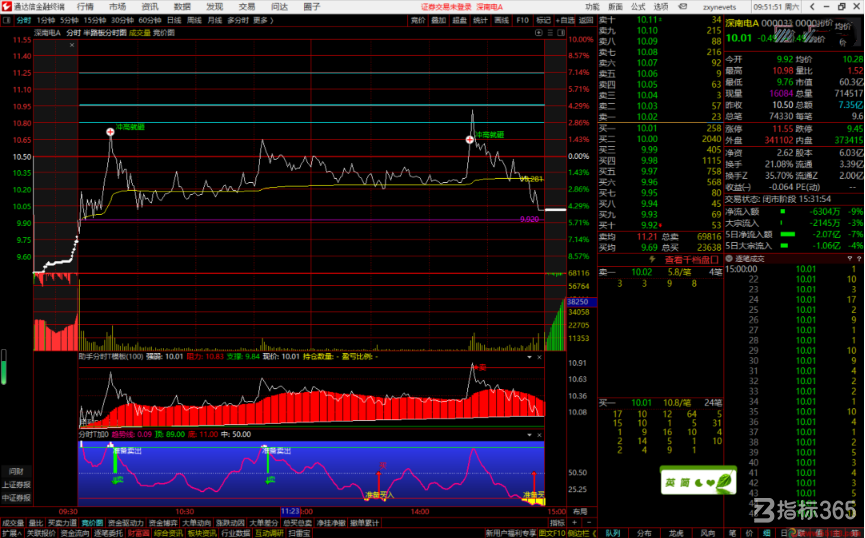Image resolution: width=865 pixels, height=538 pixels.
Task: Click the collapse arrow beside 侧边栏
Action: (x=594, y=533)
